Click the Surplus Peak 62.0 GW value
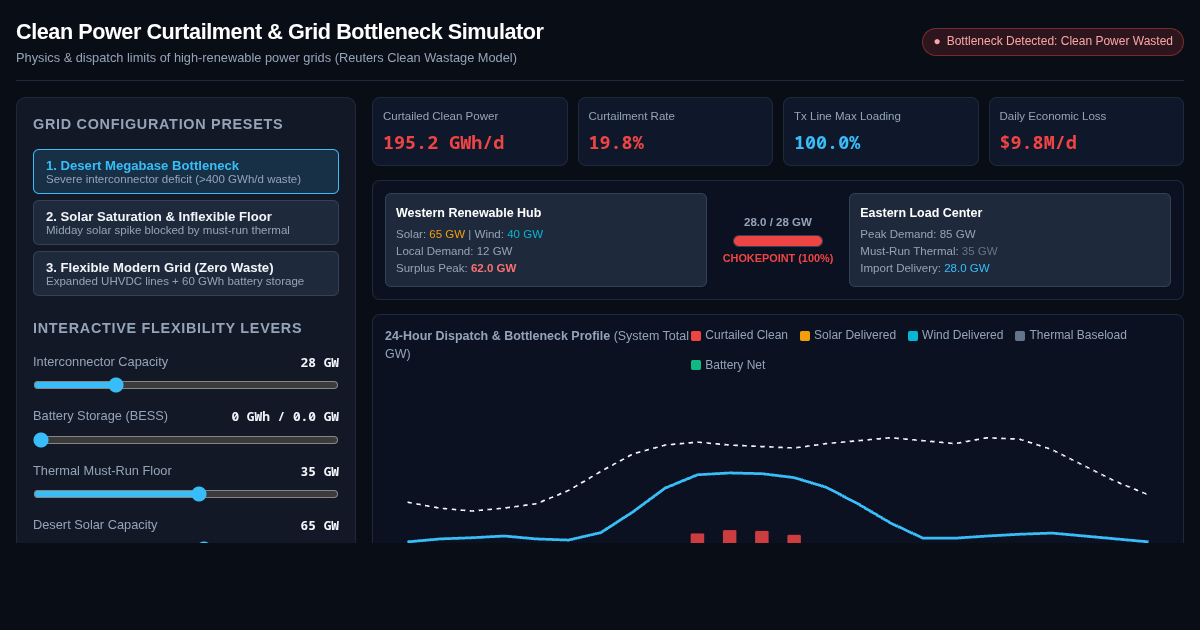The width and height of the screenshot is (1200, 630). pos(494,268)
